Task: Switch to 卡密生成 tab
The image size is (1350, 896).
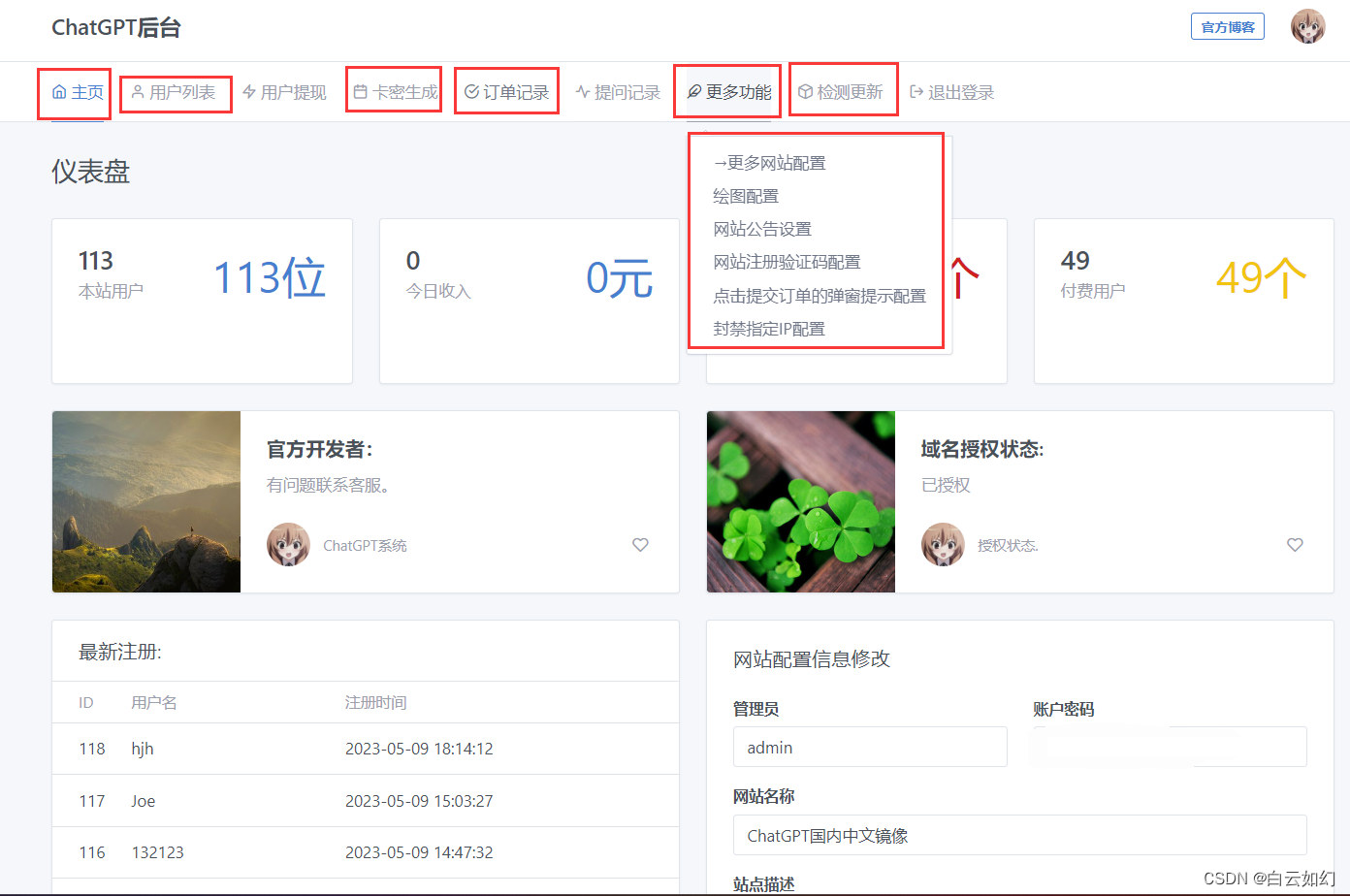Action: click(396, 92)
